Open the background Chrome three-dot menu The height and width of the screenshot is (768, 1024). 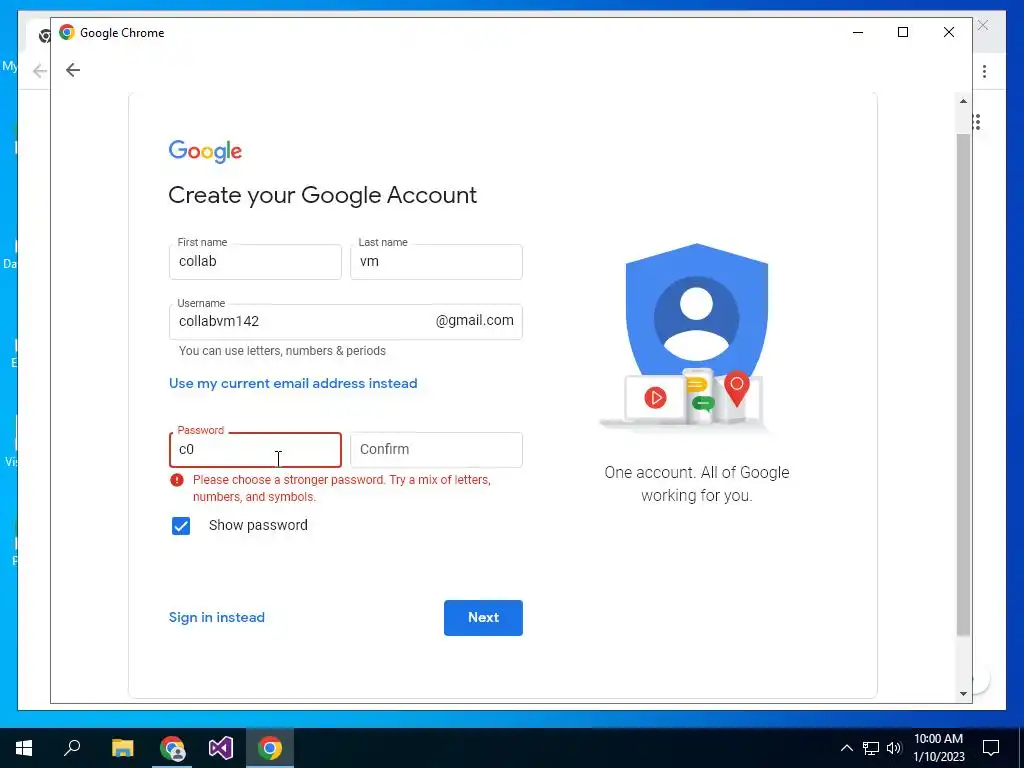pos(984,71)
